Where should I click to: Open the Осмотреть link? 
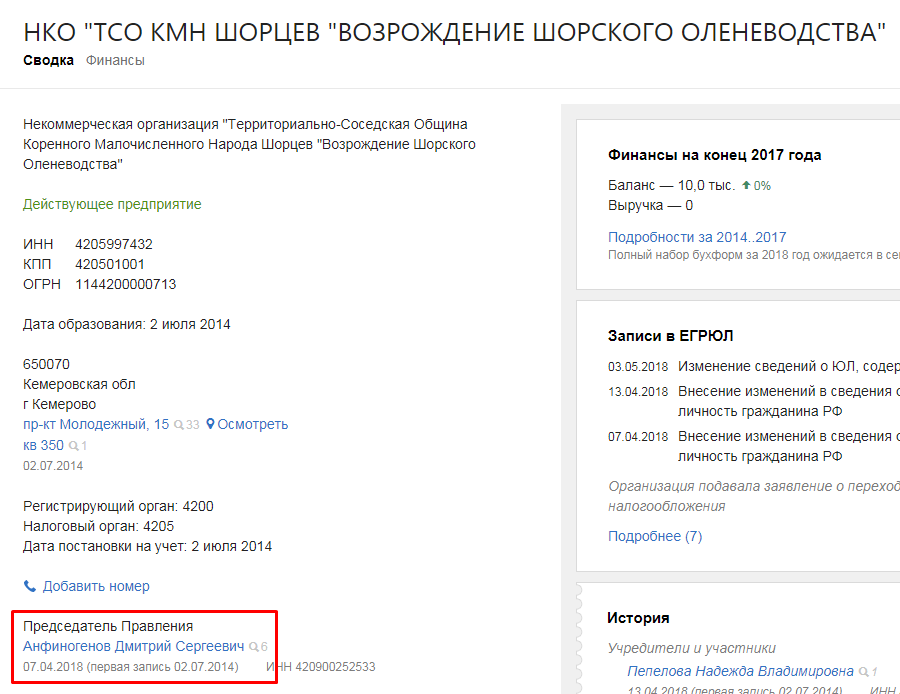pos(253,424)
